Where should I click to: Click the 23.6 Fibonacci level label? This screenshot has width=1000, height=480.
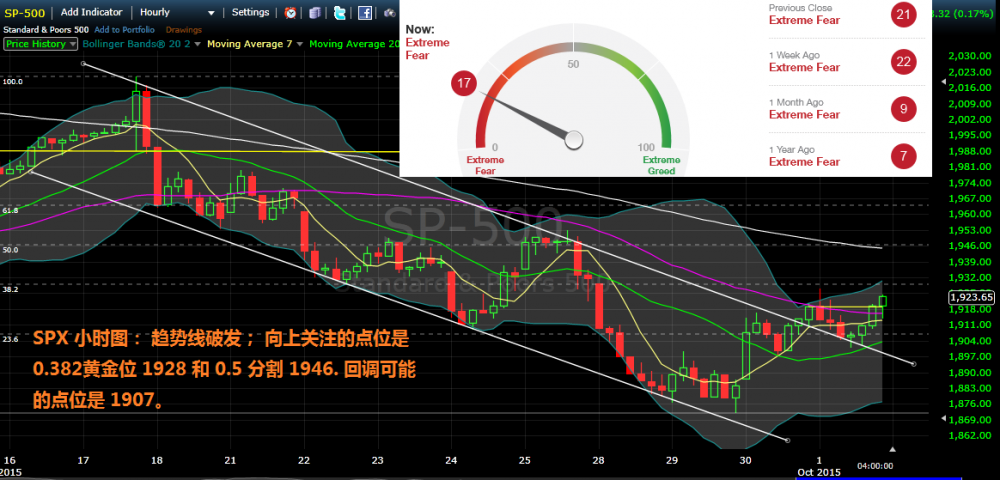tap(10, 340)
